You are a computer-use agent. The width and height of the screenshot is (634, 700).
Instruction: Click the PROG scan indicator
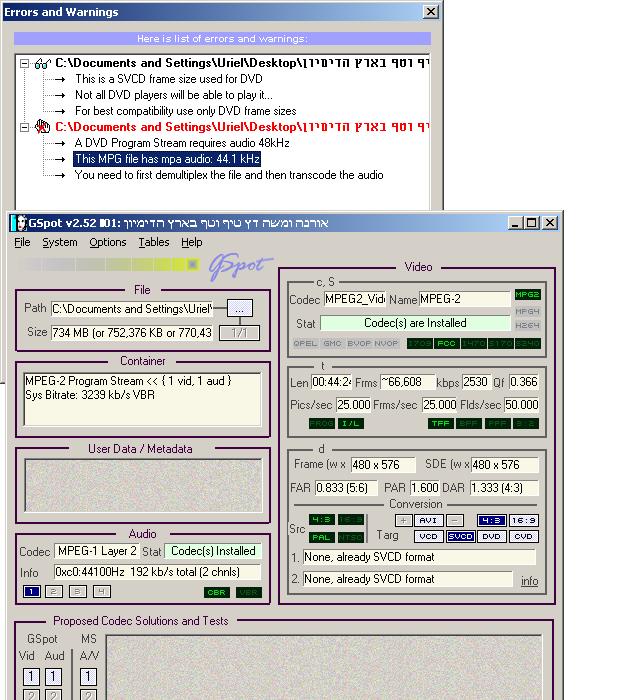point(321,423)
